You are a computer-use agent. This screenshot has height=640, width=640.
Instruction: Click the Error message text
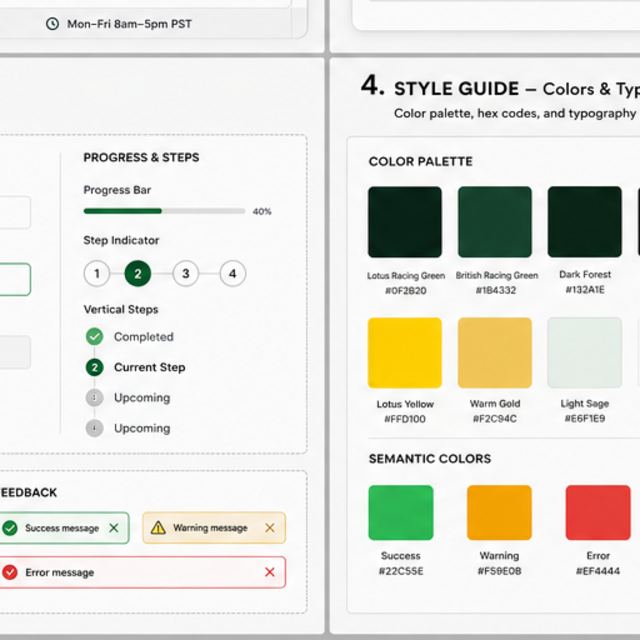click(x=60, y=573)
